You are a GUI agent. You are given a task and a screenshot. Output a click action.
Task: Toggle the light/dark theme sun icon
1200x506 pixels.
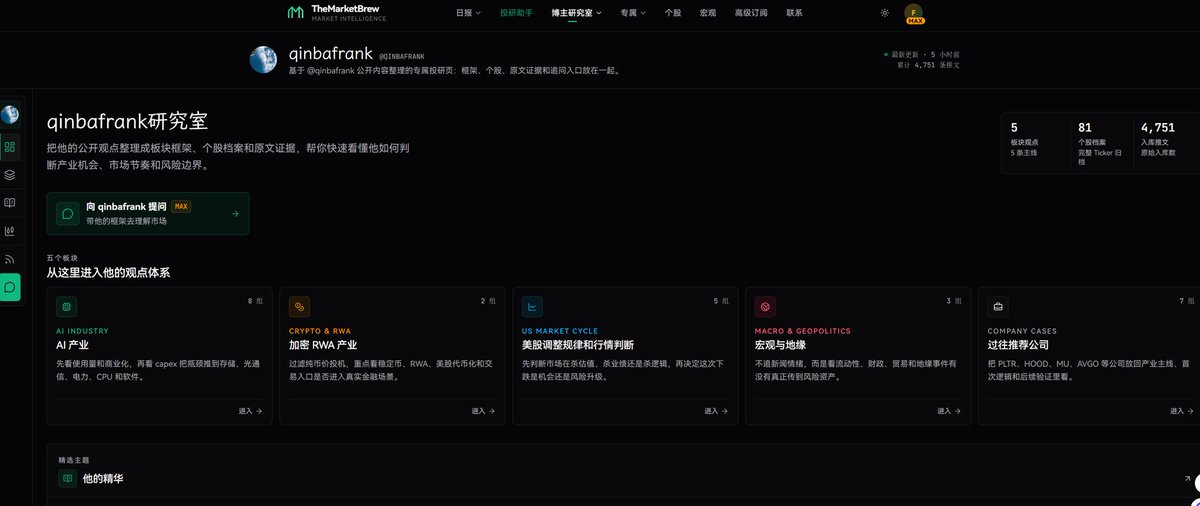(x=884, y=13)
